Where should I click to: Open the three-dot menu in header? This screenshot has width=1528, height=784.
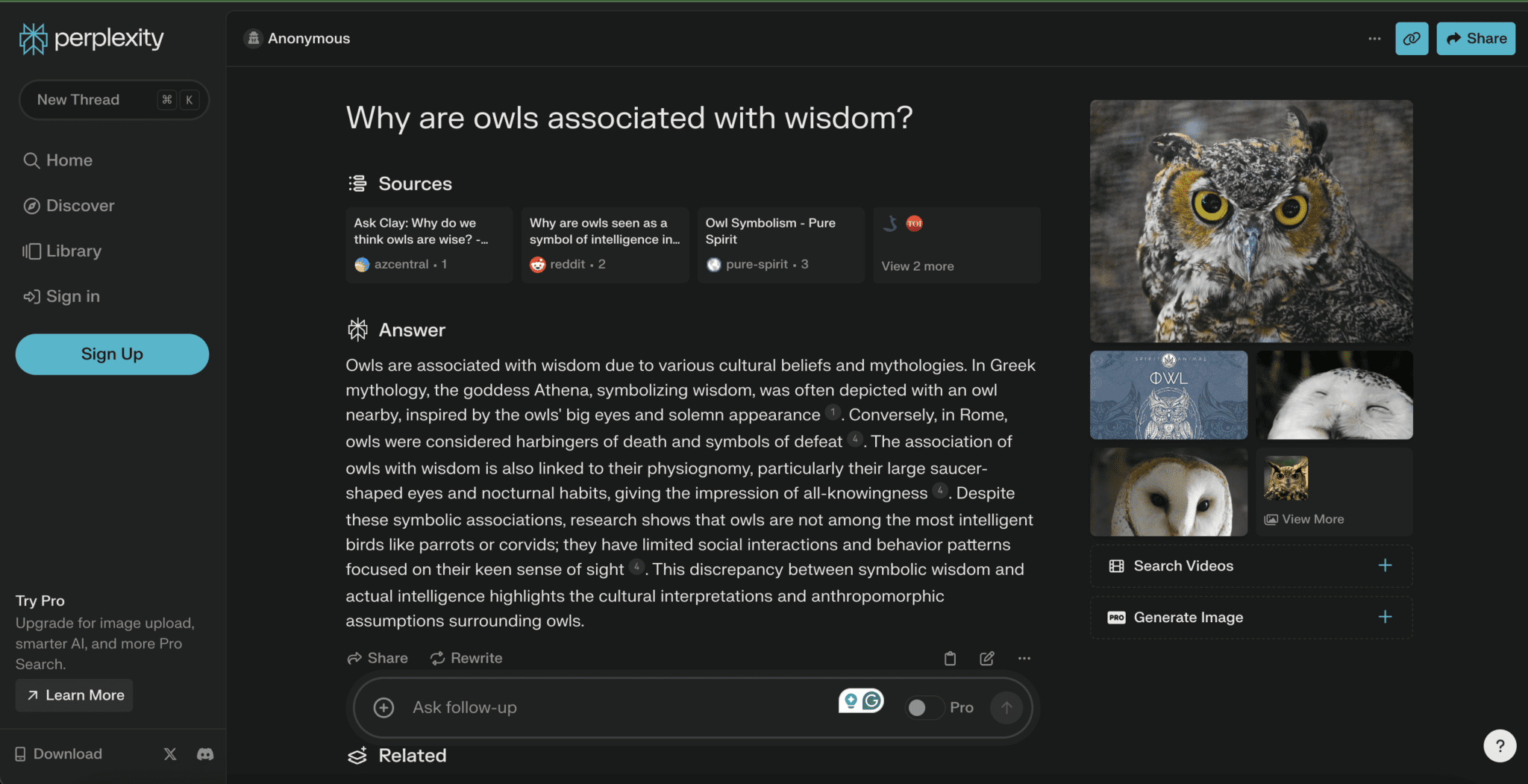pyautogui.click(x=1374, y=39)
